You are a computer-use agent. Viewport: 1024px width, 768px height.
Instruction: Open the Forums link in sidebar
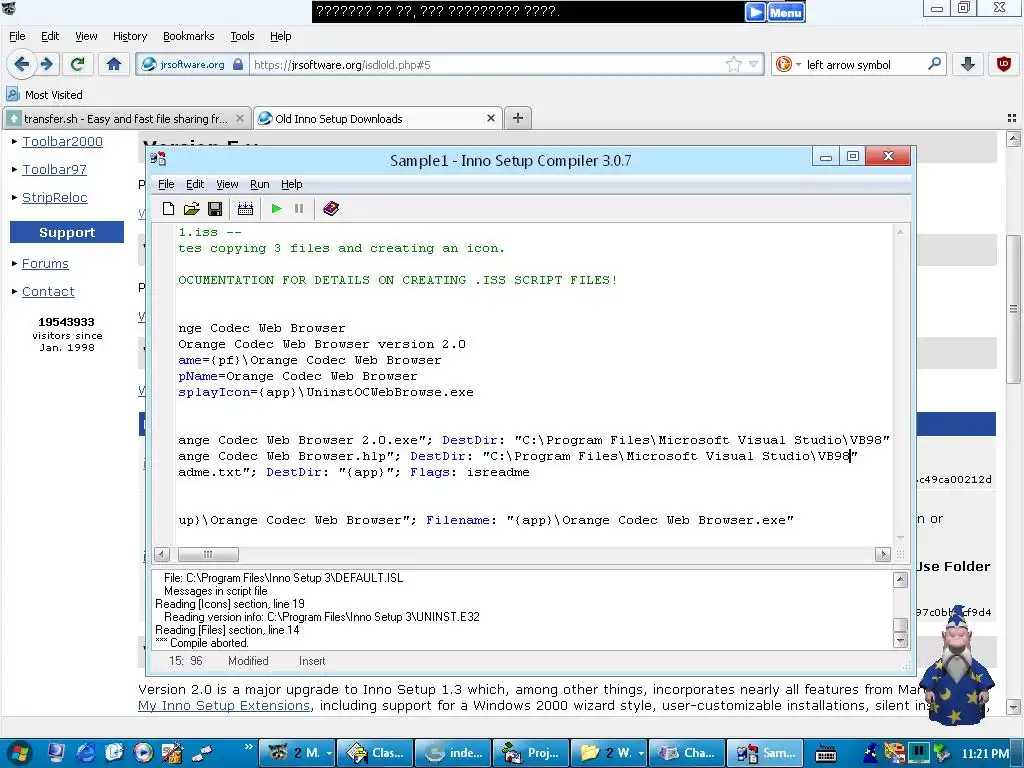tap(45, 264)
